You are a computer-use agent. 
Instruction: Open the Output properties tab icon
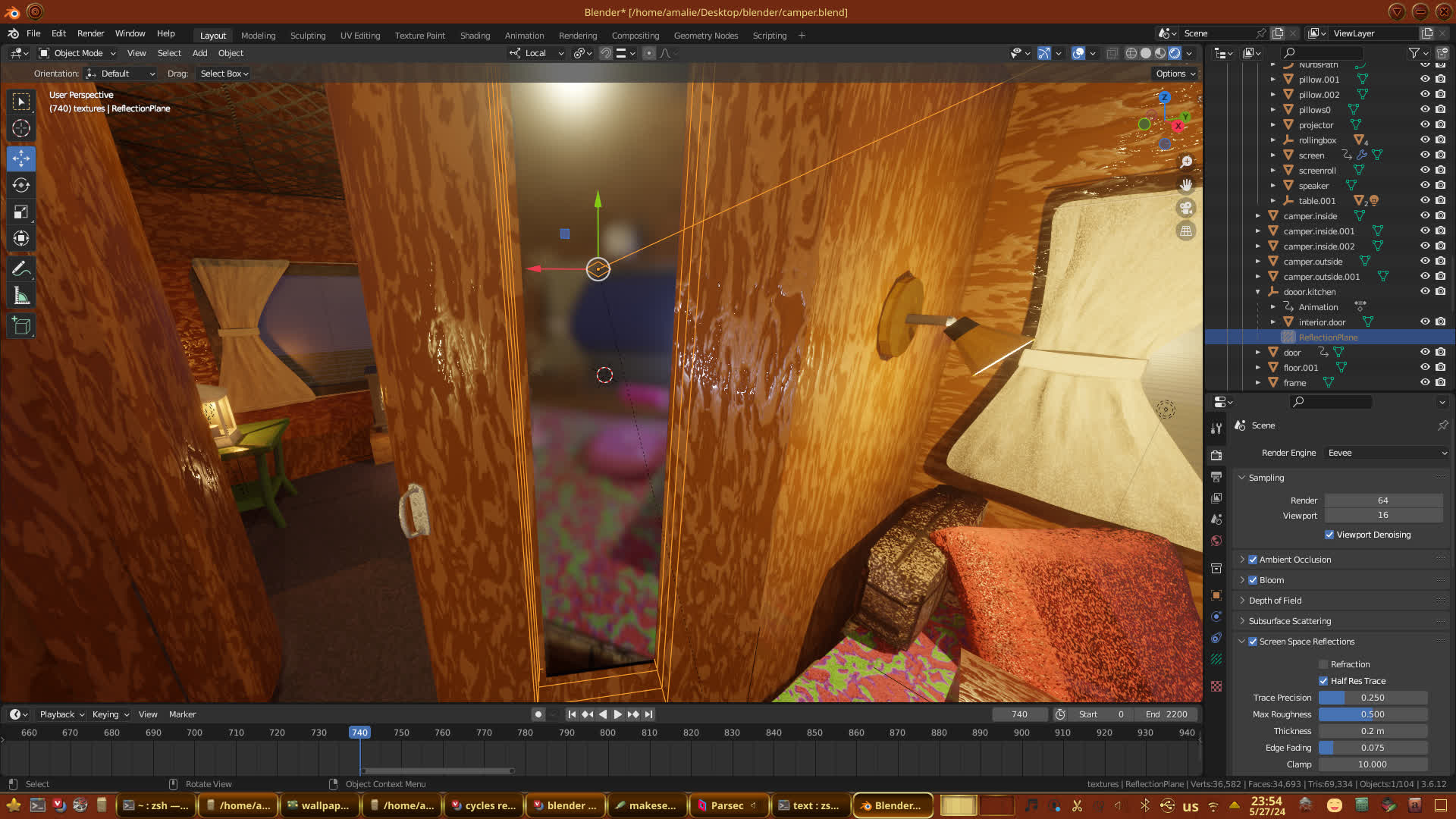pyautogui.click(x=1216, y=477)
